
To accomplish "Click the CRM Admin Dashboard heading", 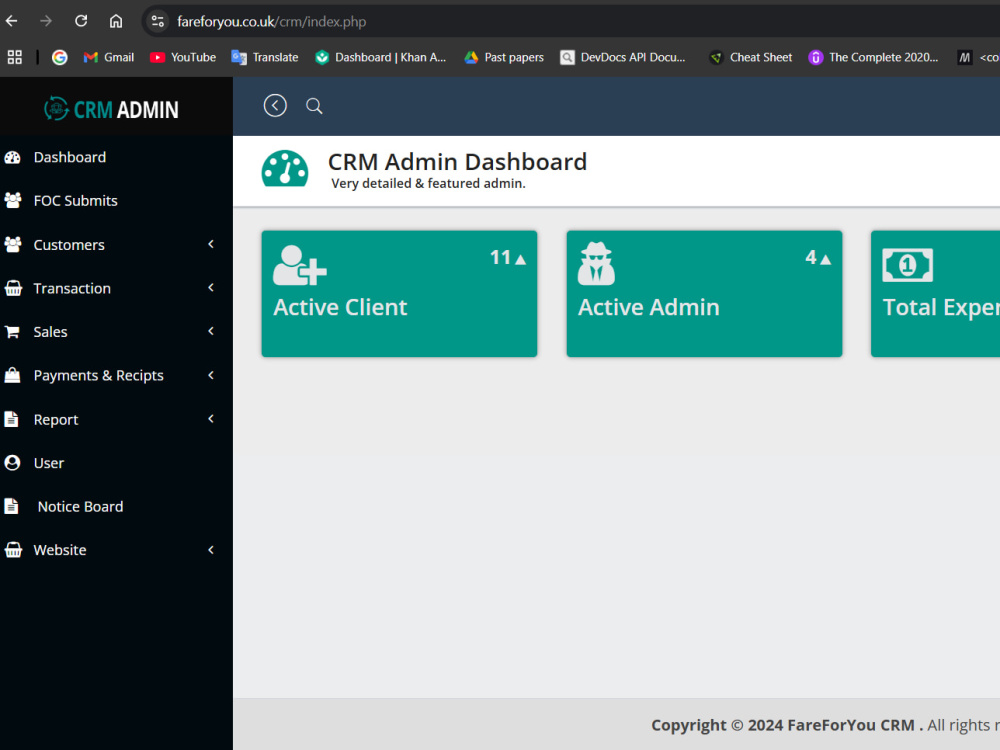I will tap(457, 162).
